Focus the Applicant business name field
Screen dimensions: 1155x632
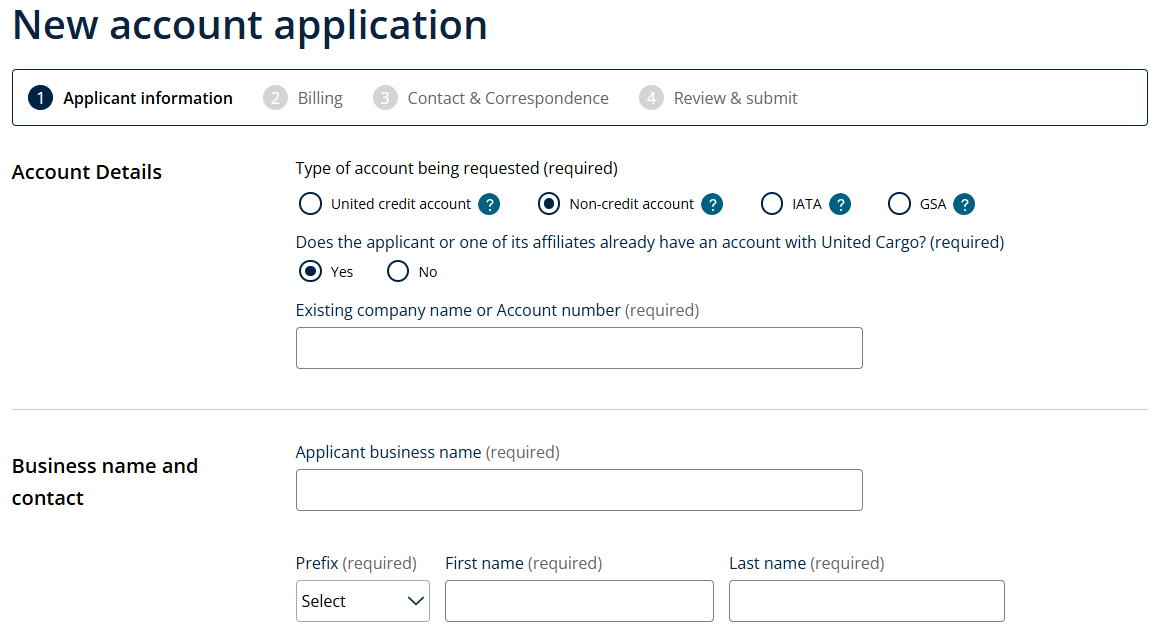[x=579, y=490]
